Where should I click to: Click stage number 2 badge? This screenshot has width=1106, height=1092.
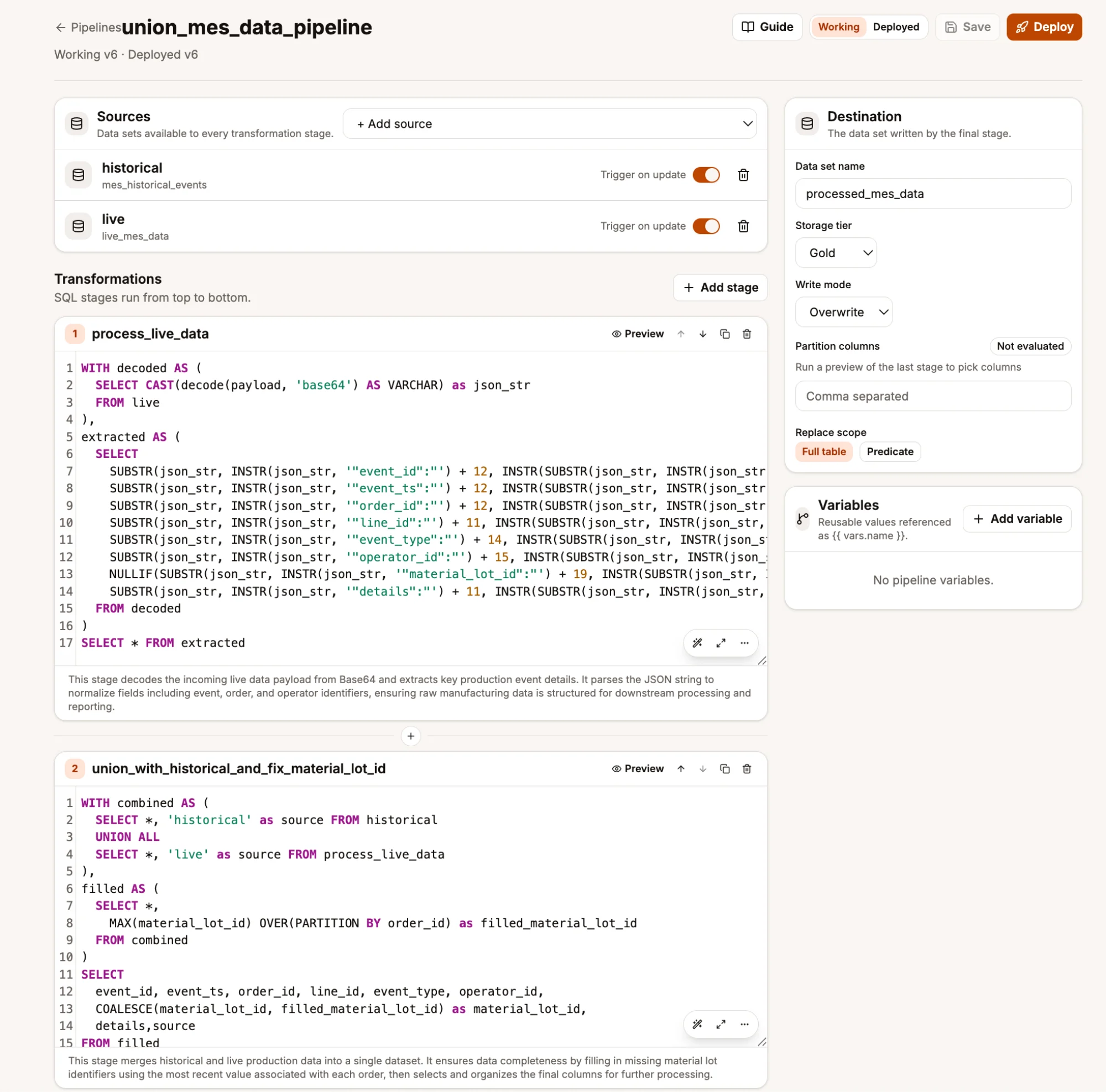(75, 768)
